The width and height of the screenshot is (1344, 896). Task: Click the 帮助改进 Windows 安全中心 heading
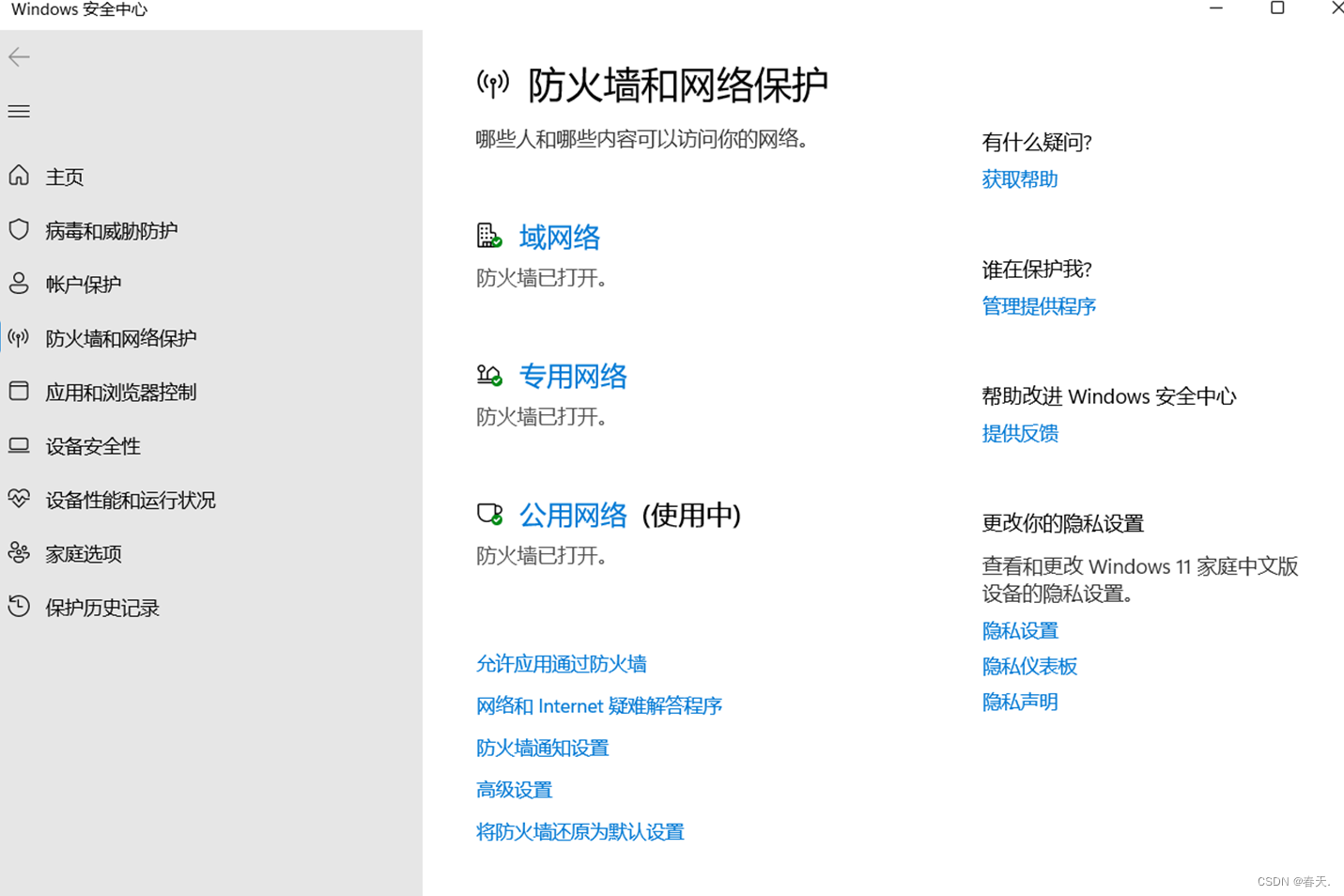[1109, 396]
